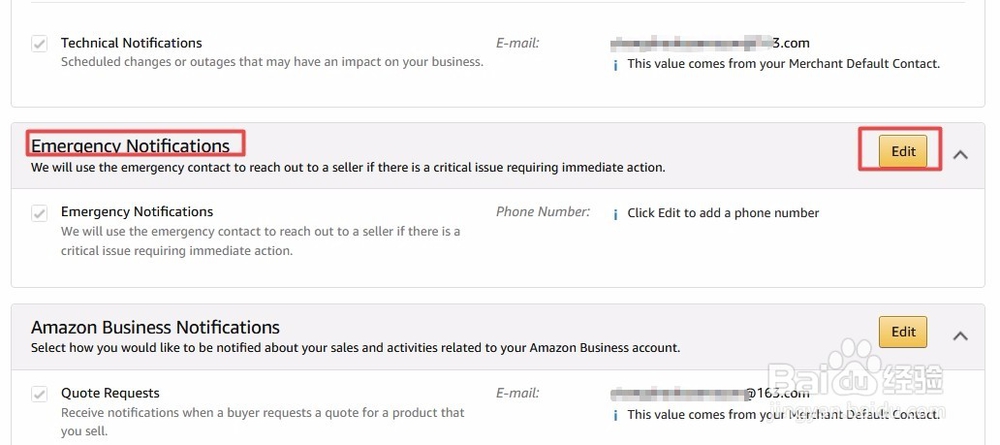Click the info icon next to 'Click Edit to add a phone number'
The height and width of the screenshot is (445, 1000).
point(615,214)
